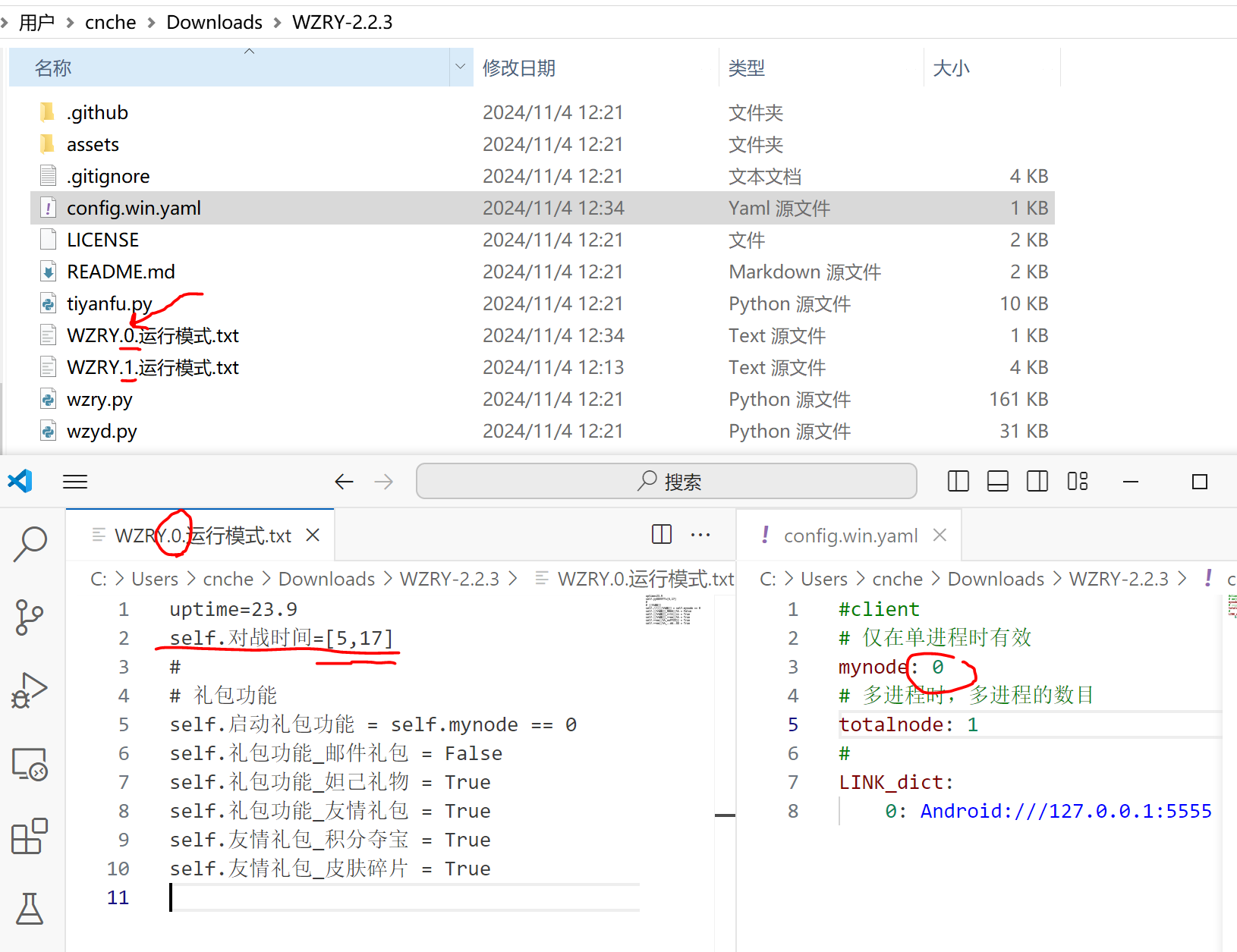Toggle the primary side bar layout icon

tap(958, 482)
